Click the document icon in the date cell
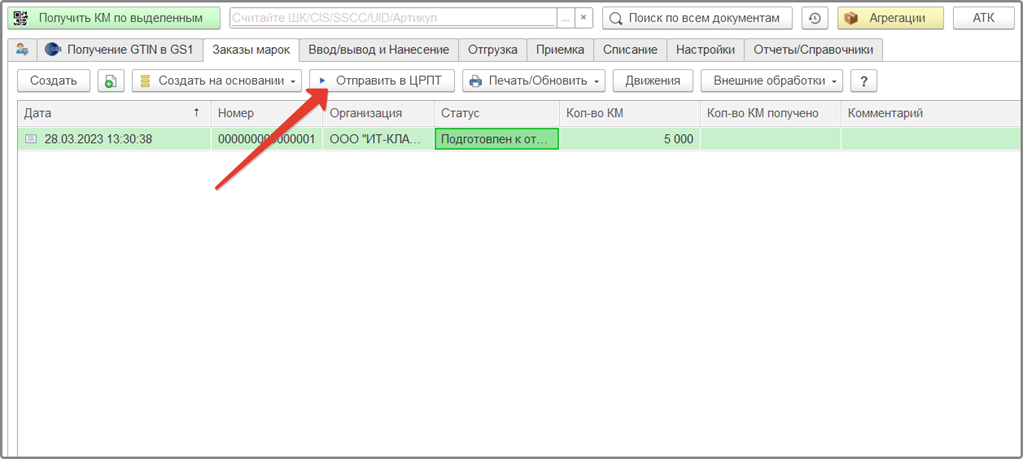This screenshot has height=459, width=1023. click(x=31, y=139)
